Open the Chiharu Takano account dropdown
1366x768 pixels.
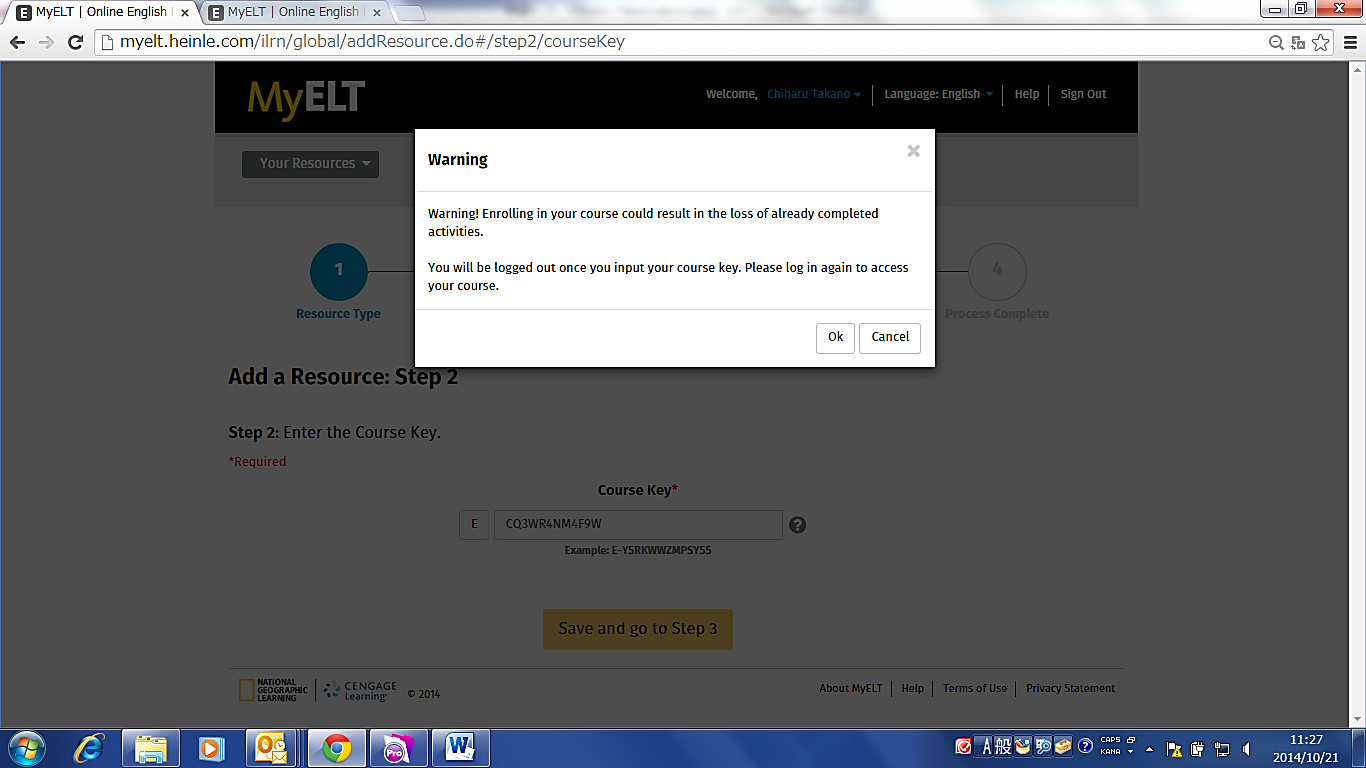pyautogui.click(x=814, y=94)
